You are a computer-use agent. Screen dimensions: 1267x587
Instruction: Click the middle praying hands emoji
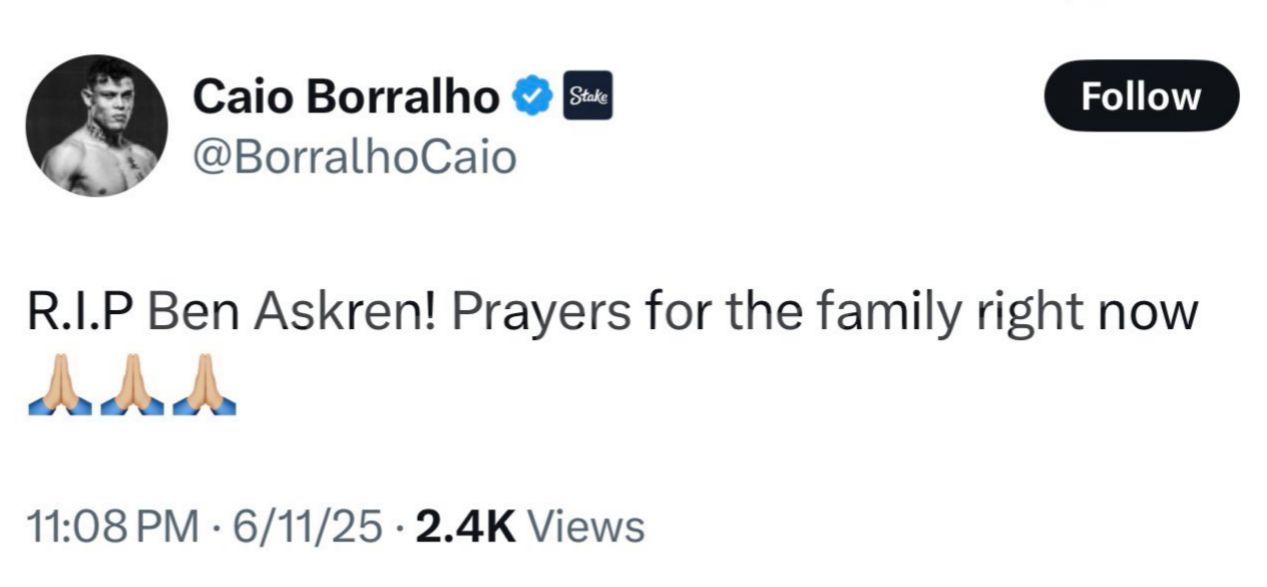tap(131, 385)
